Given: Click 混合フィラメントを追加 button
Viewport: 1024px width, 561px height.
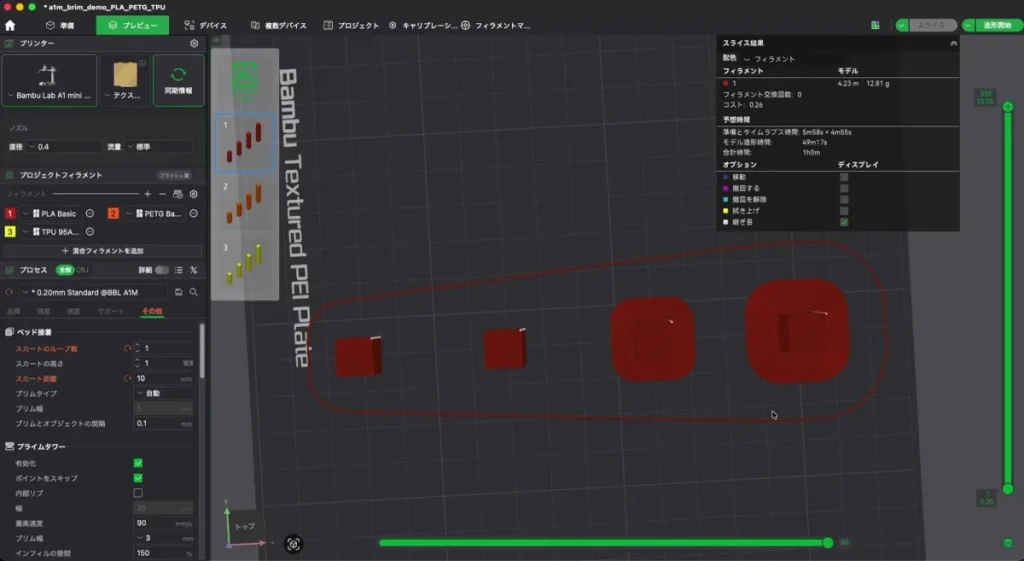Looking at the screenshot, I should 103,251.
